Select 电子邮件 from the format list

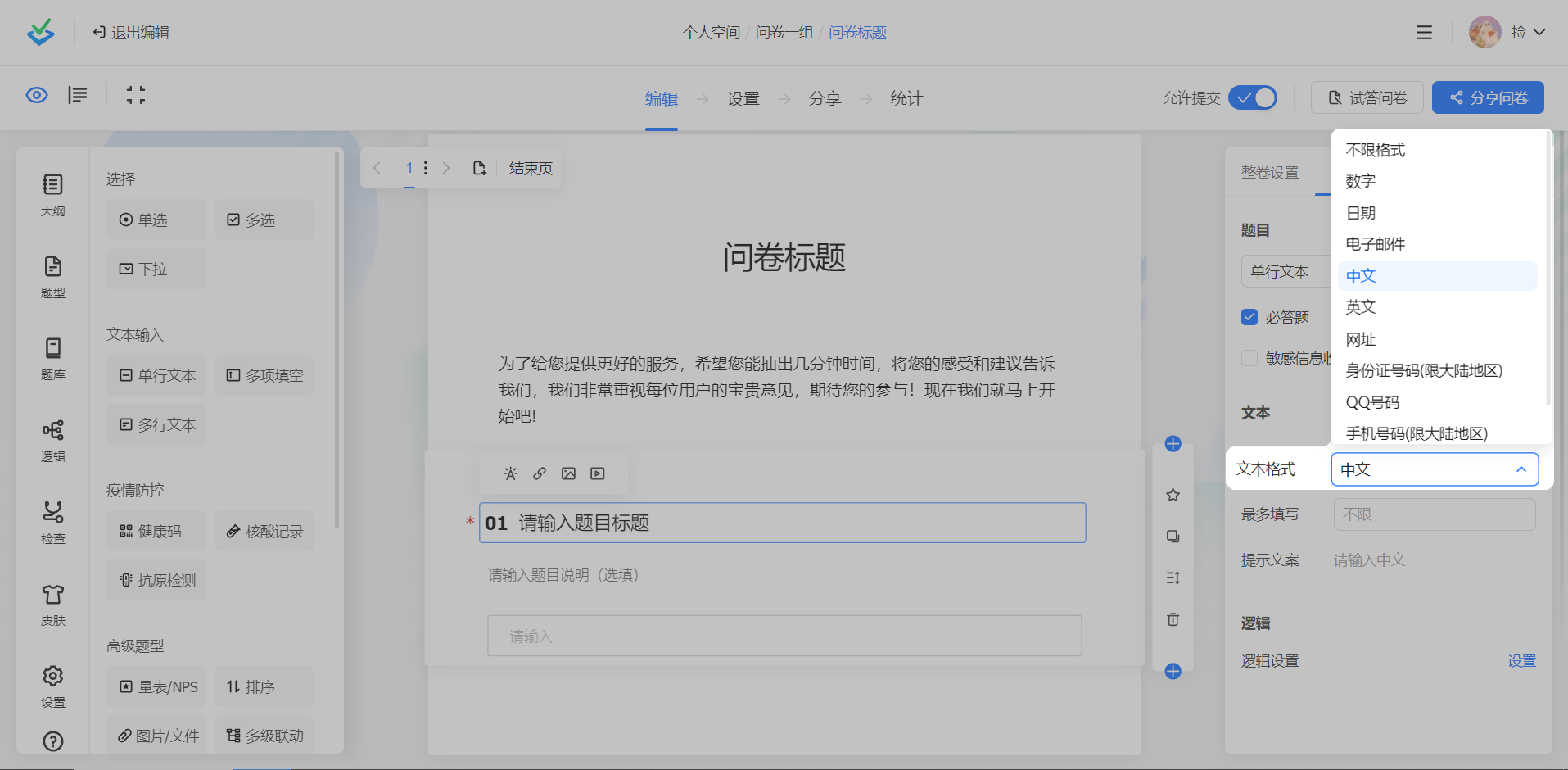1376,244
